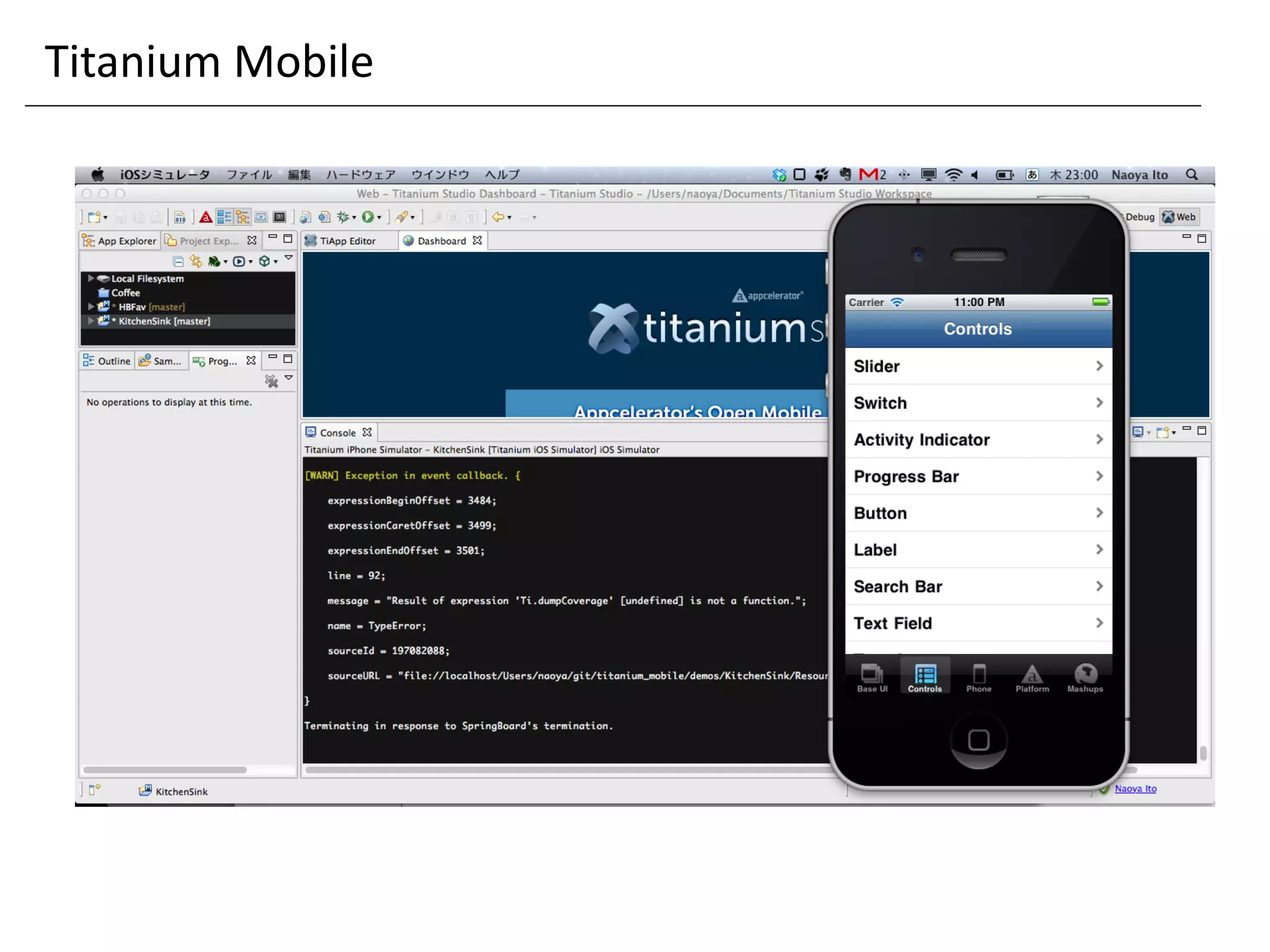Click the binary 010 file toolbar icon

180,217
